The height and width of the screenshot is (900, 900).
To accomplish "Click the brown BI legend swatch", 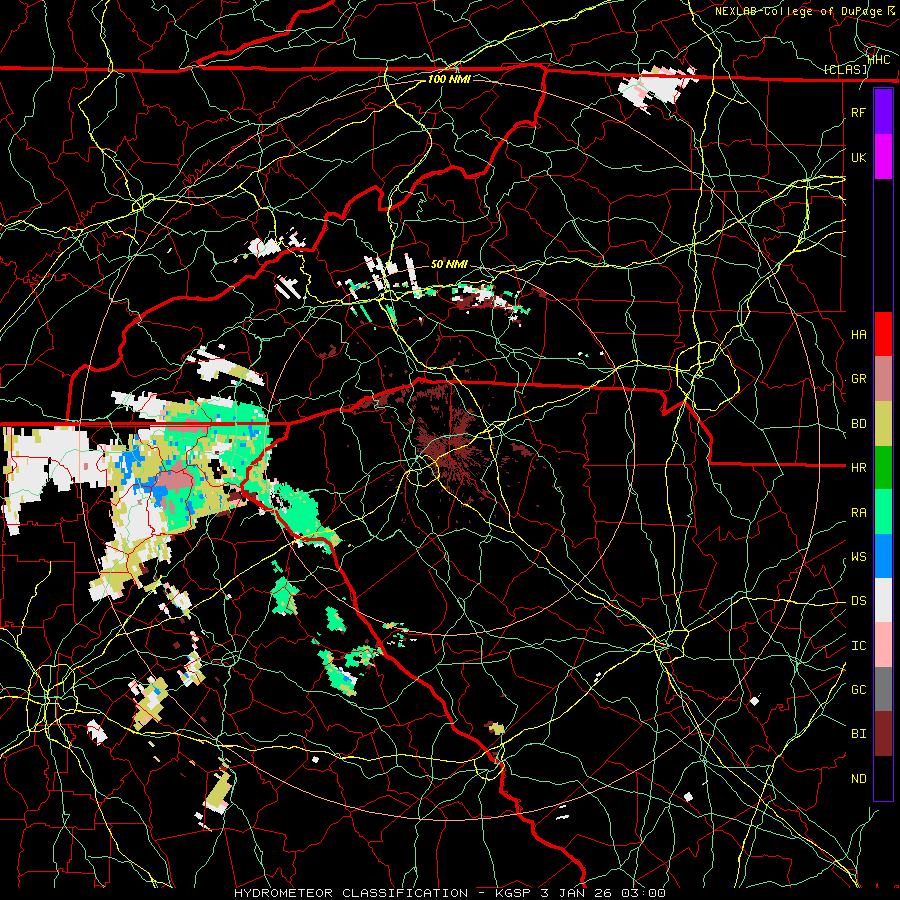I will point(883,734).
